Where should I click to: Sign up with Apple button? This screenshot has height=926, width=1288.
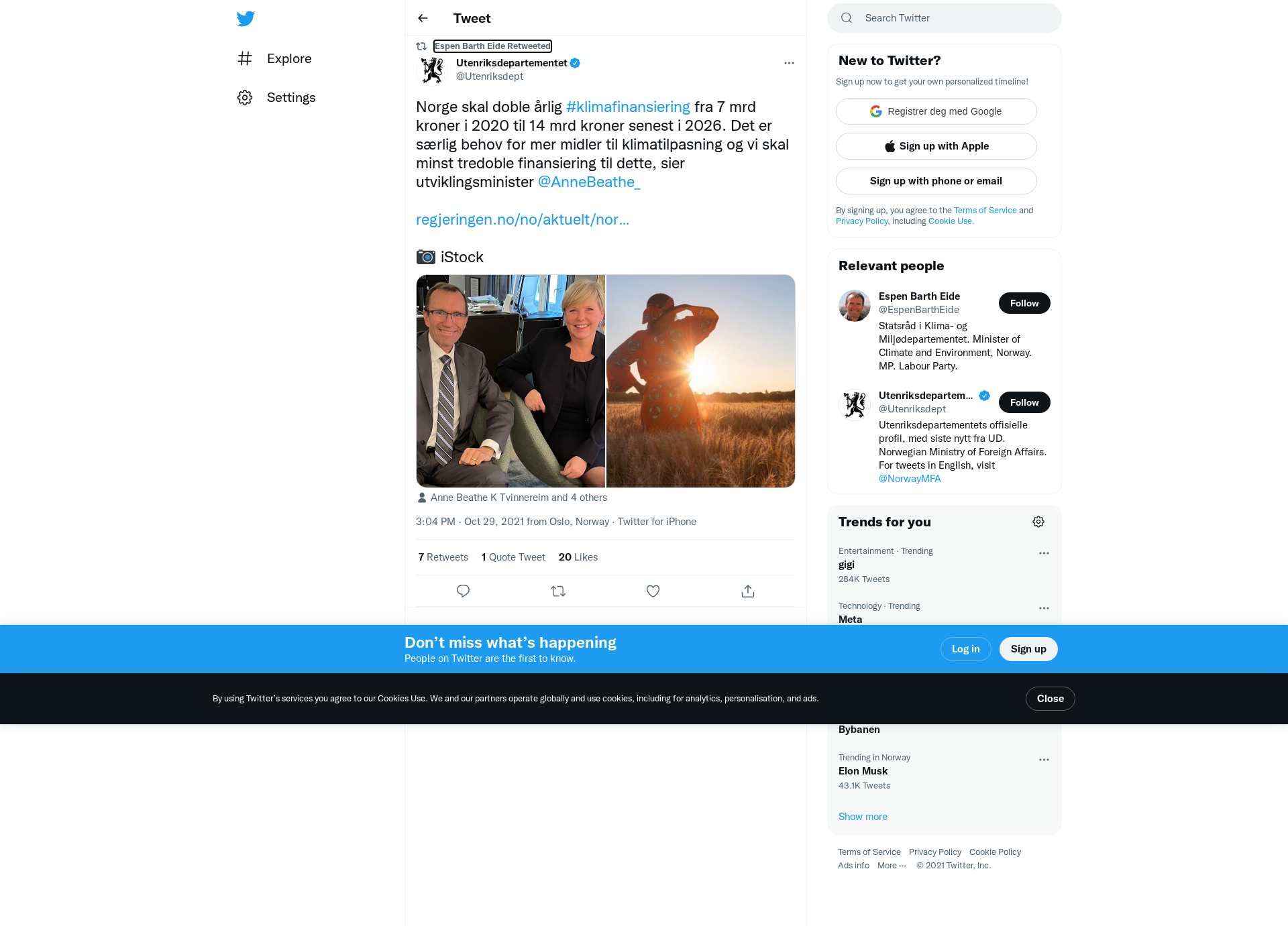coord(936,146)
